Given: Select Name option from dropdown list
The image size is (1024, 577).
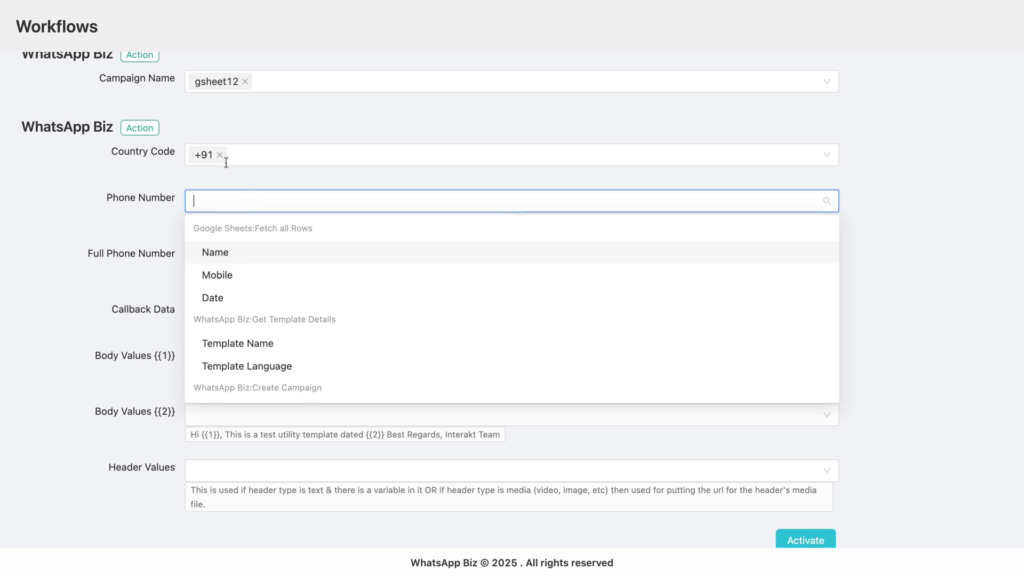Looking at the screenshot, I should 512,253.
